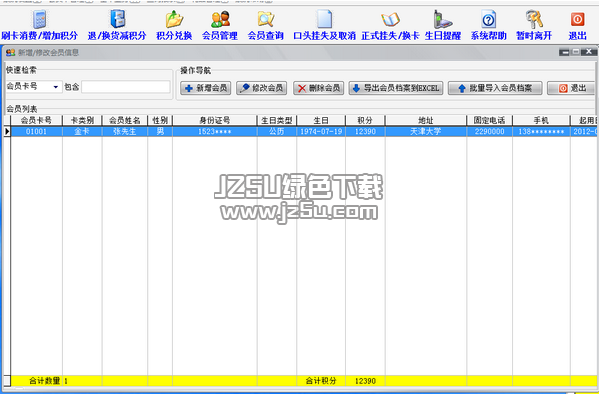Open 刷卡消费/增加积分 calculator icon
Screen dimensions: 599x394
coord(39,19)
